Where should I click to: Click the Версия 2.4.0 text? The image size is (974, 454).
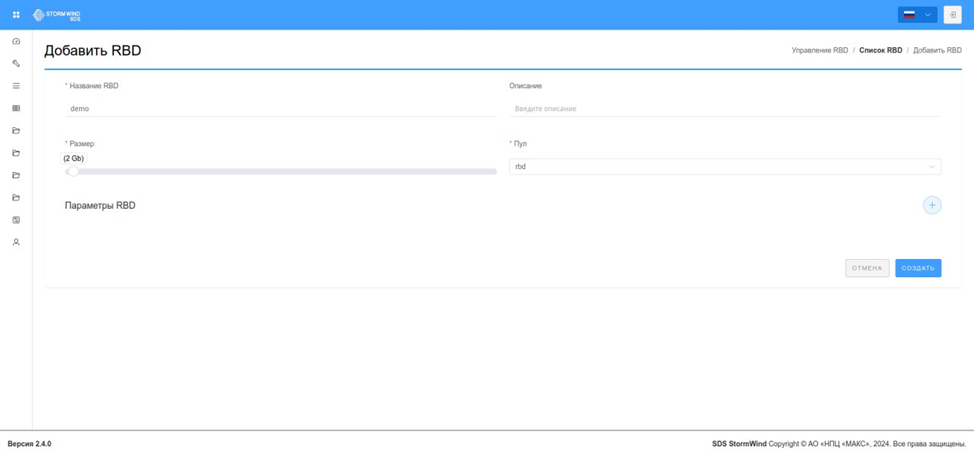pos(29,444)
